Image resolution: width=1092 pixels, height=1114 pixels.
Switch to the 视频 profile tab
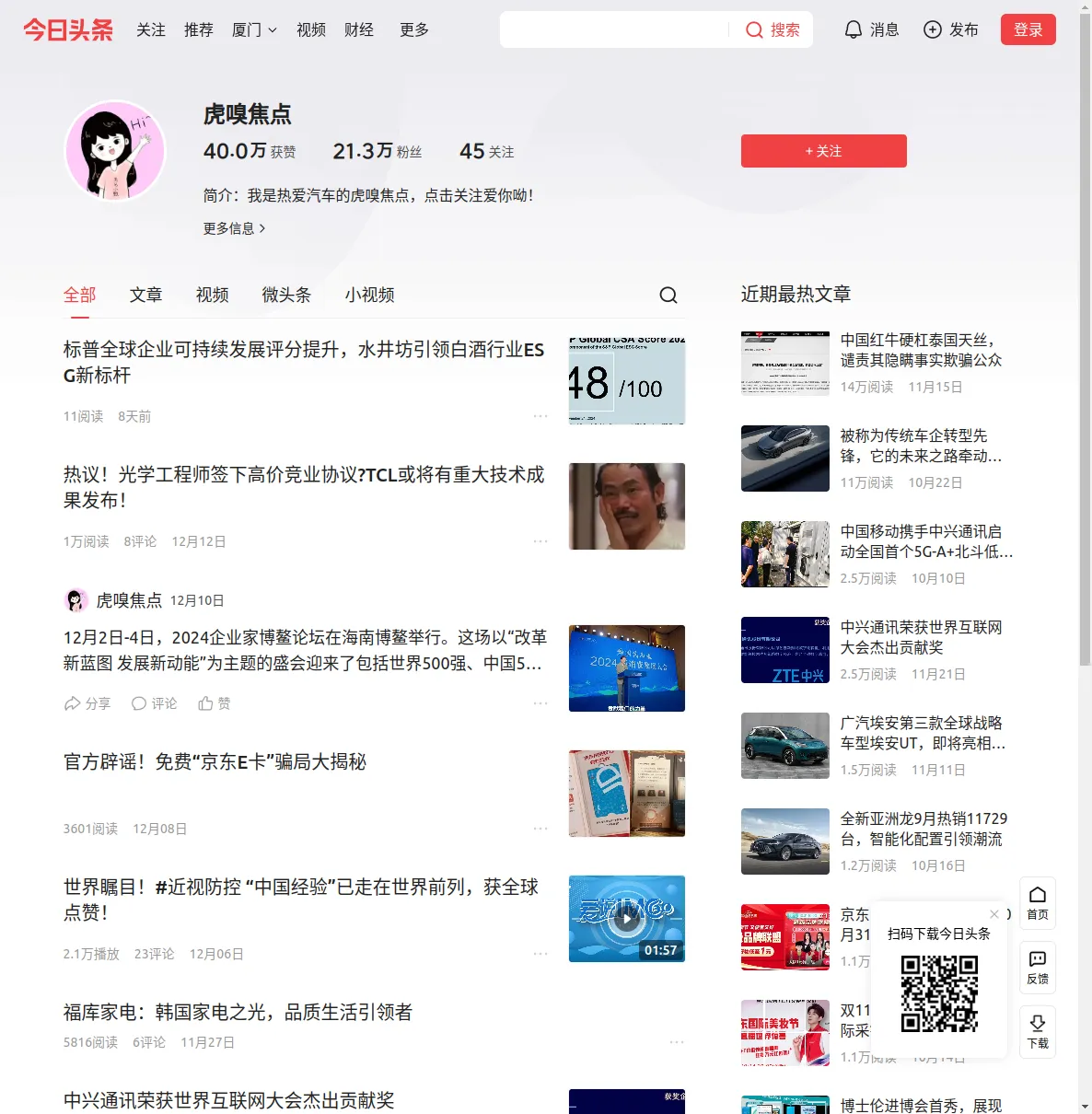(x=213, y=295)
